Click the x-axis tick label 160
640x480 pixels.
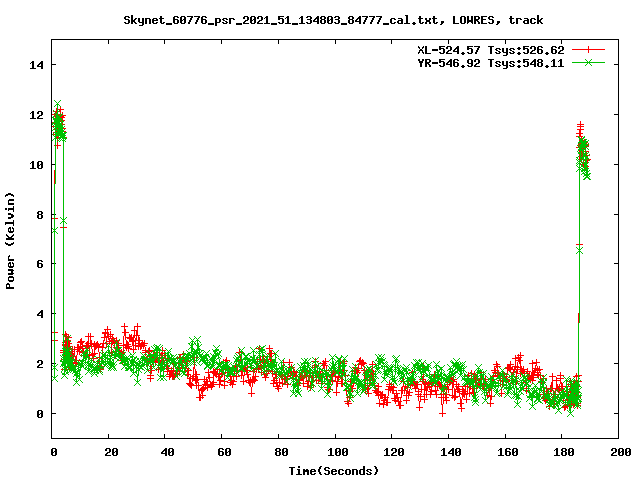507,452
